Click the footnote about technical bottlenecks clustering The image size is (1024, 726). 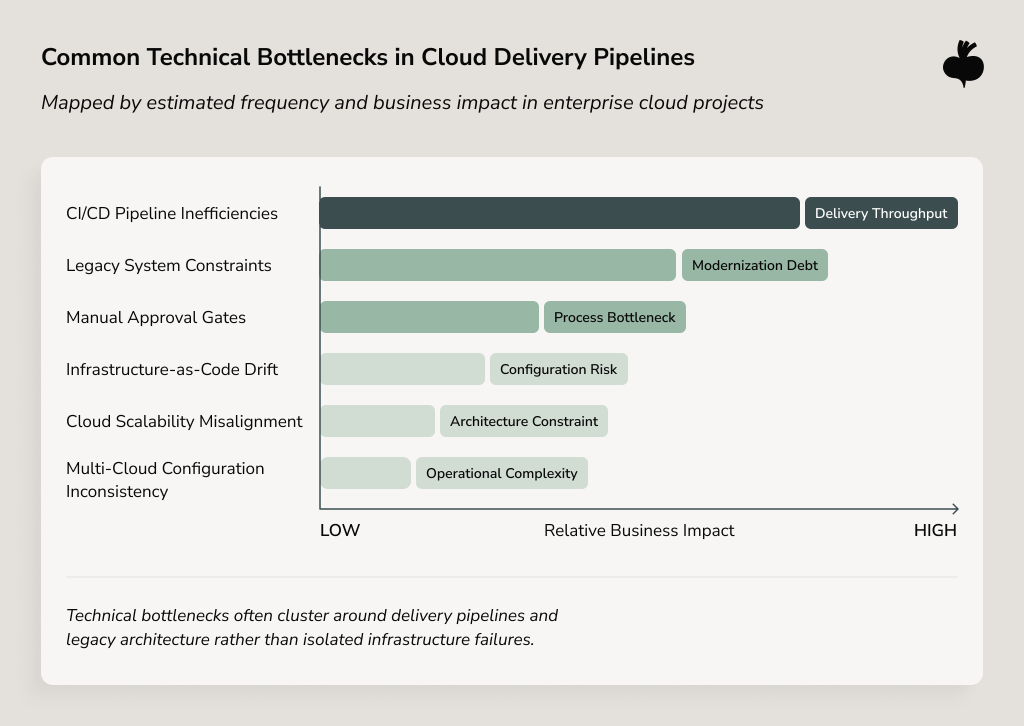(312, 627)
